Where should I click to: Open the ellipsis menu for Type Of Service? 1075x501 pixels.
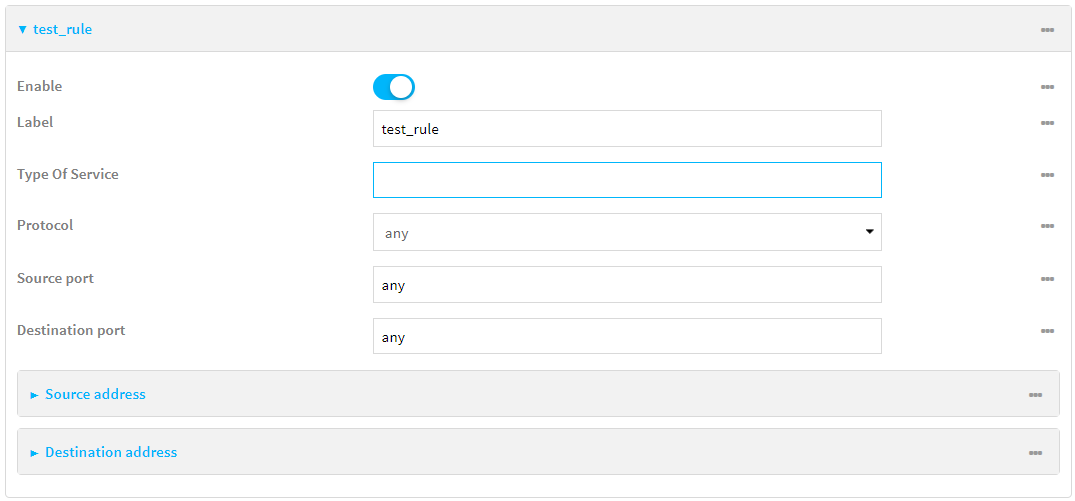coord(1047,175)
